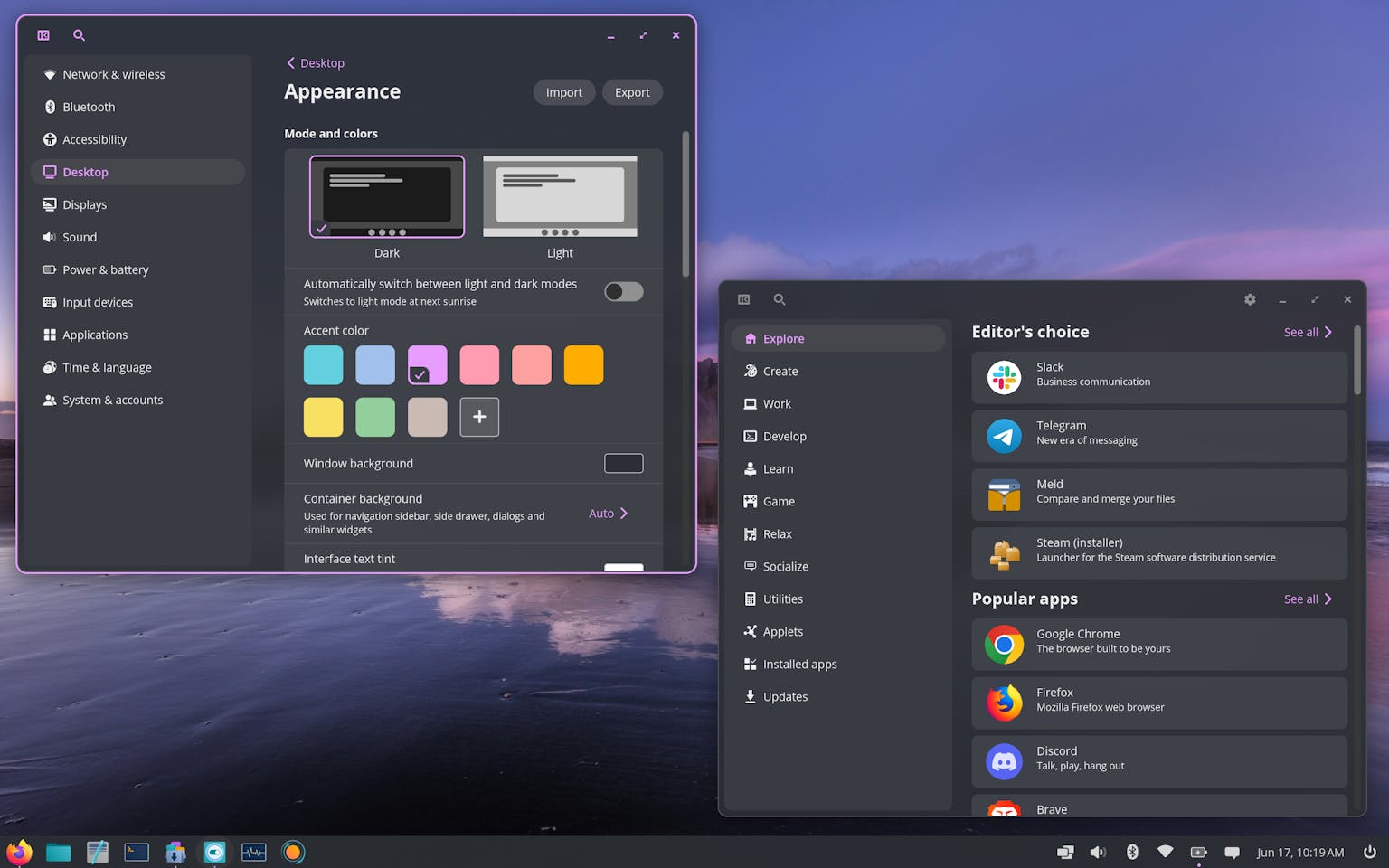Open Network & wireless settings
Viewport: 1389px width, 868px height.
click(138, 74)
